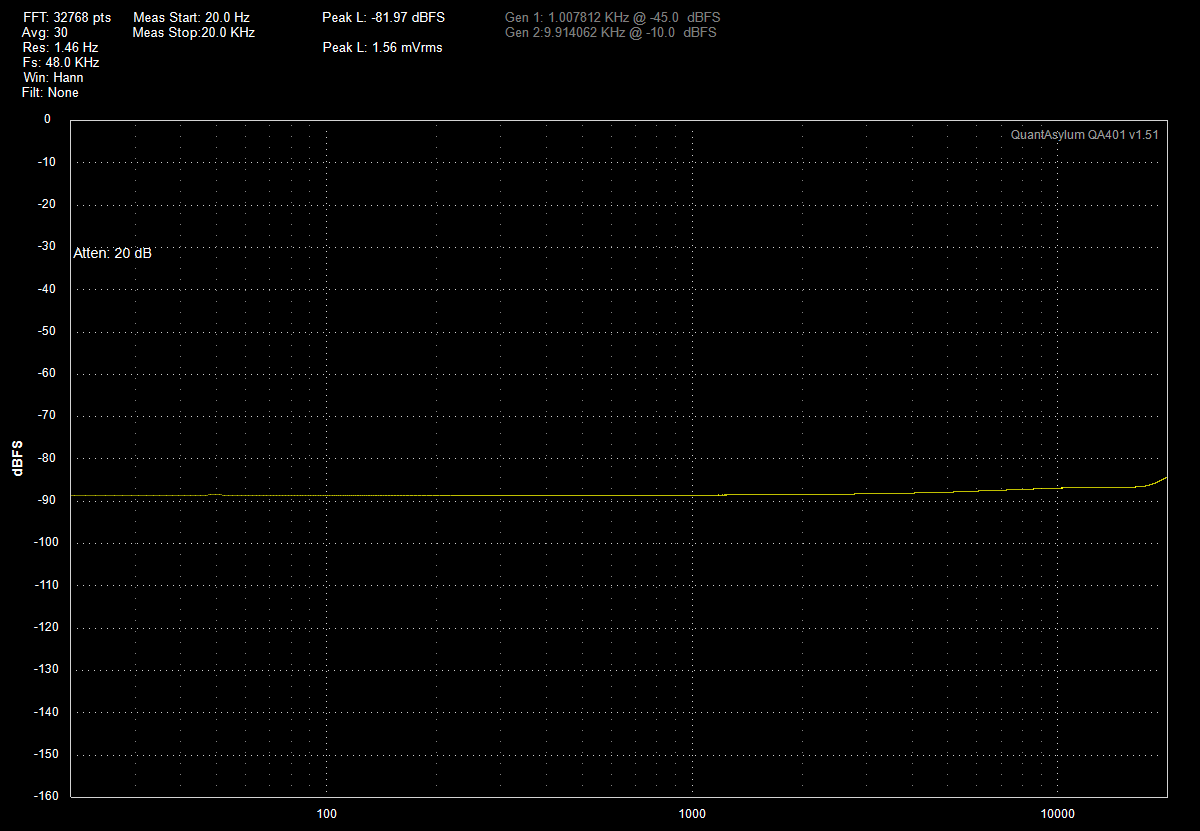Click the Win: Hann label
This screenshot has height=831, width=1200.
click(53, 77)
